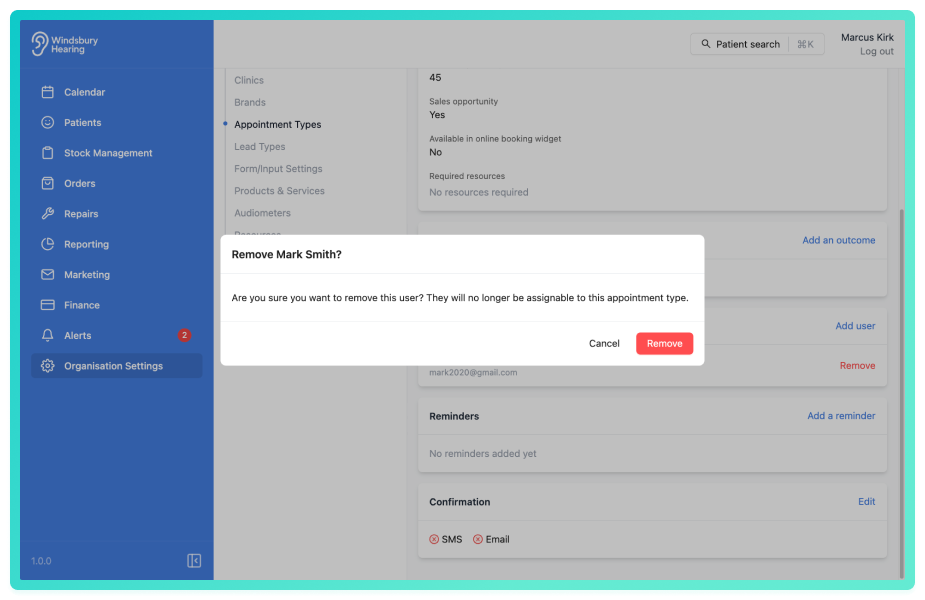The height and width of the screenshot is (600, 925).
Task: Click the SMS disabled cross icon
Action: pyautogui.click(x=434, y=539)
